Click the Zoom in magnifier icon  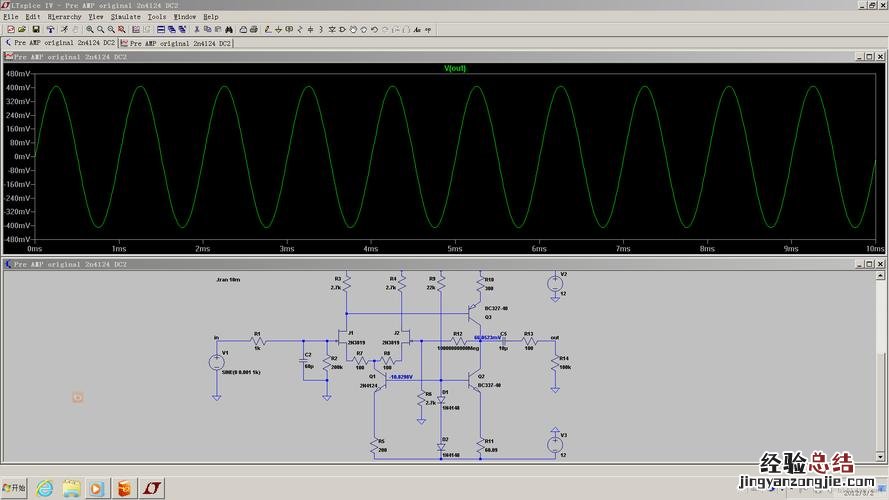[x=89, y=29]
